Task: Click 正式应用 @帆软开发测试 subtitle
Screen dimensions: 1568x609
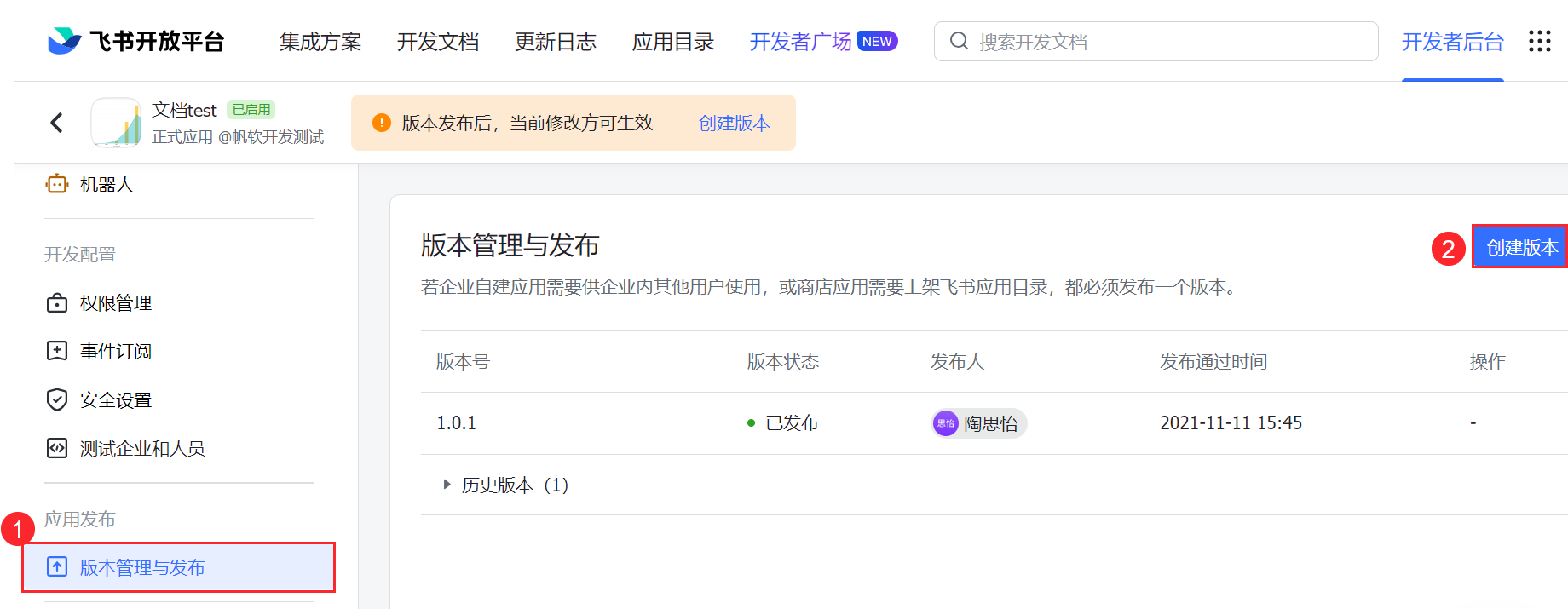Action: pos(238,137)
